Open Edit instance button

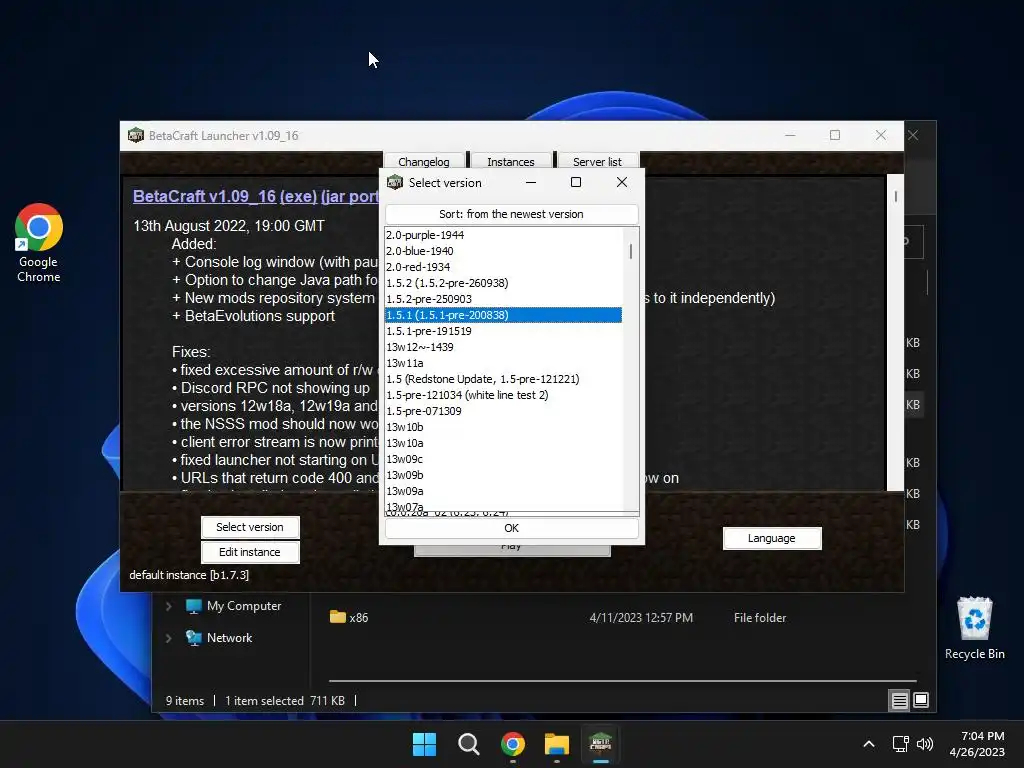pos(250,552)
